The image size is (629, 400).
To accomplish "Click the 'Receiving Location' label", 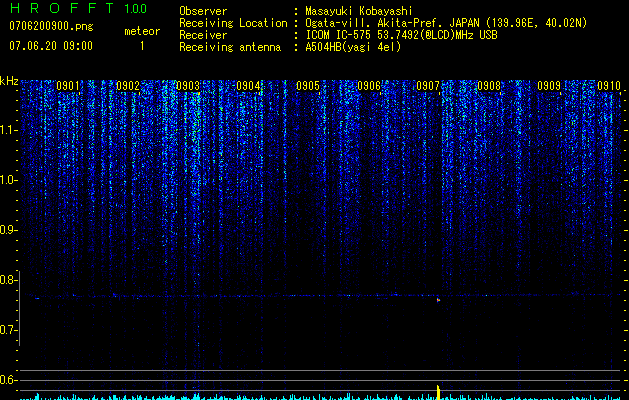I will click(x=233, y=23).
